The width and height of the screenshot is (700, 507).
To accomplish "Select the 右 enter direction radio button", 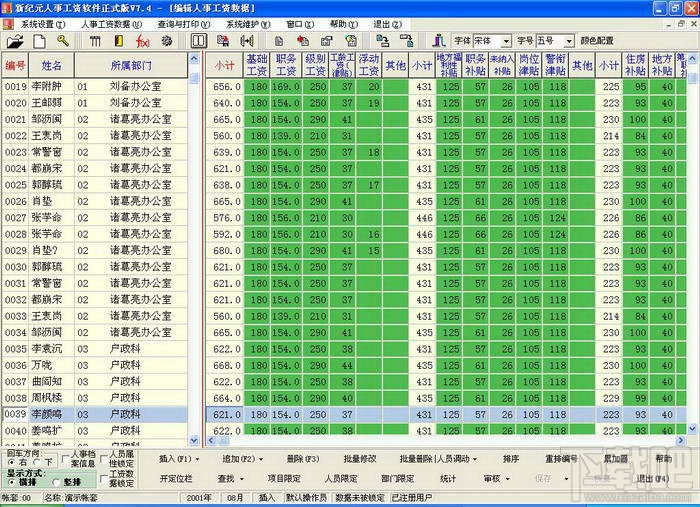I will [12, 462].
